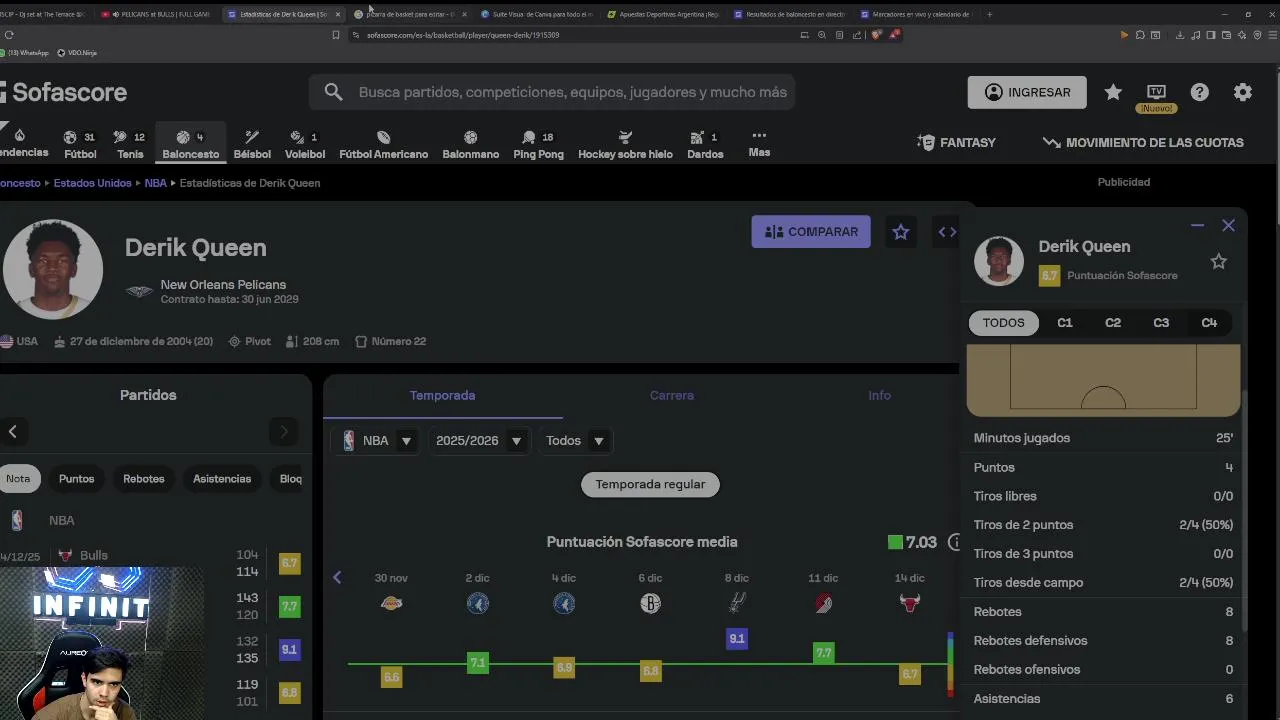
Task: Open the help question mark icon
Action: [1199, 92]
